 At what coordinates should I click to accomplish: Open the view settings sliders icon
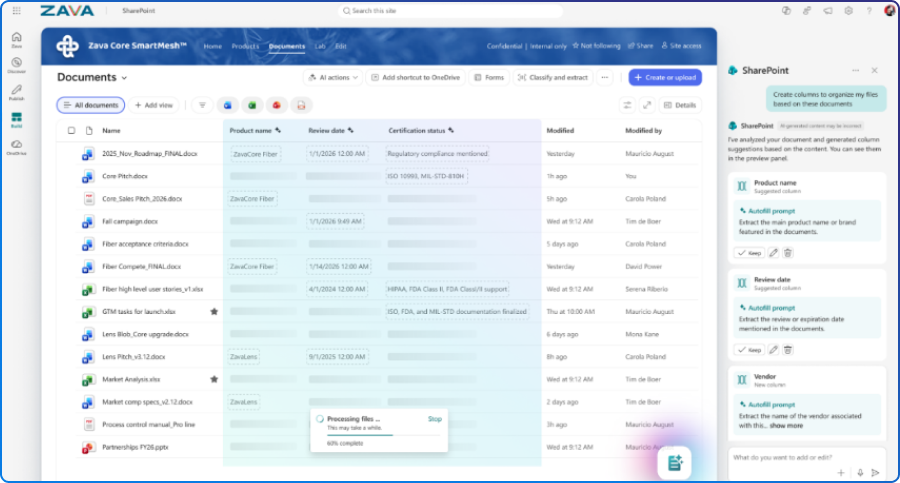click(x=627, y=105)
